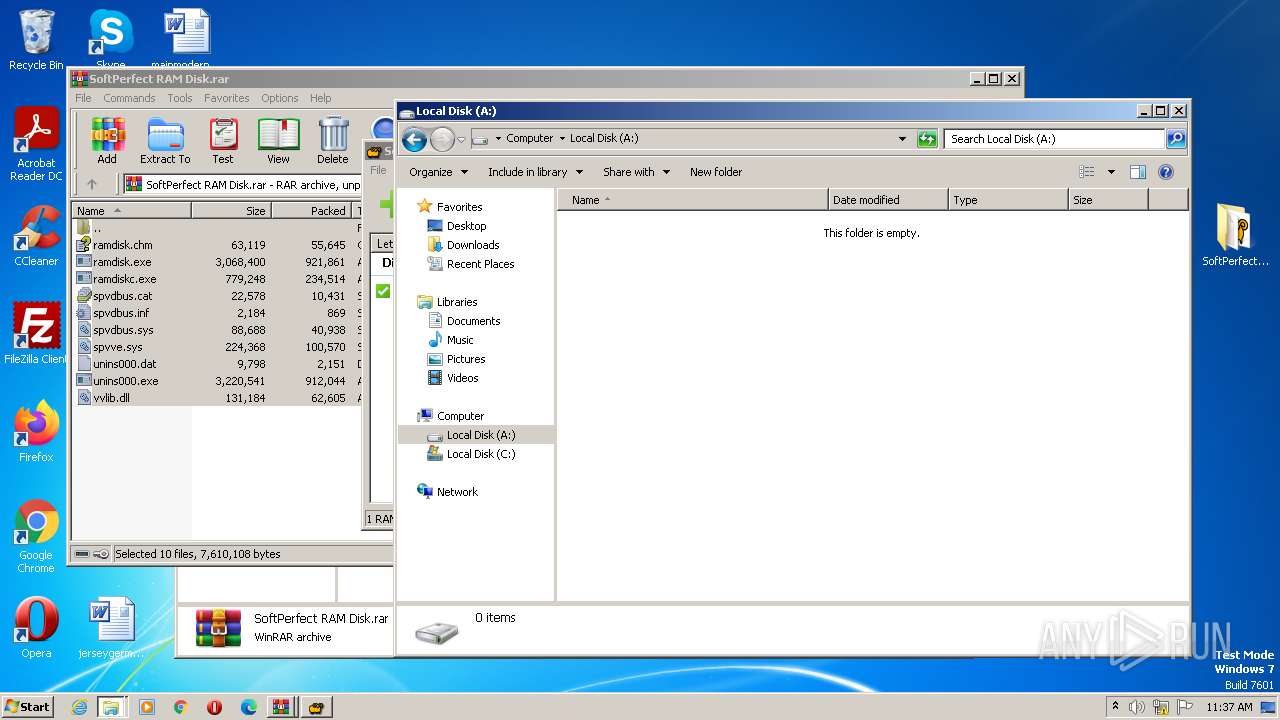Open FileZilla Client desktop icon
1280x720 pixels.
point(36,334)
